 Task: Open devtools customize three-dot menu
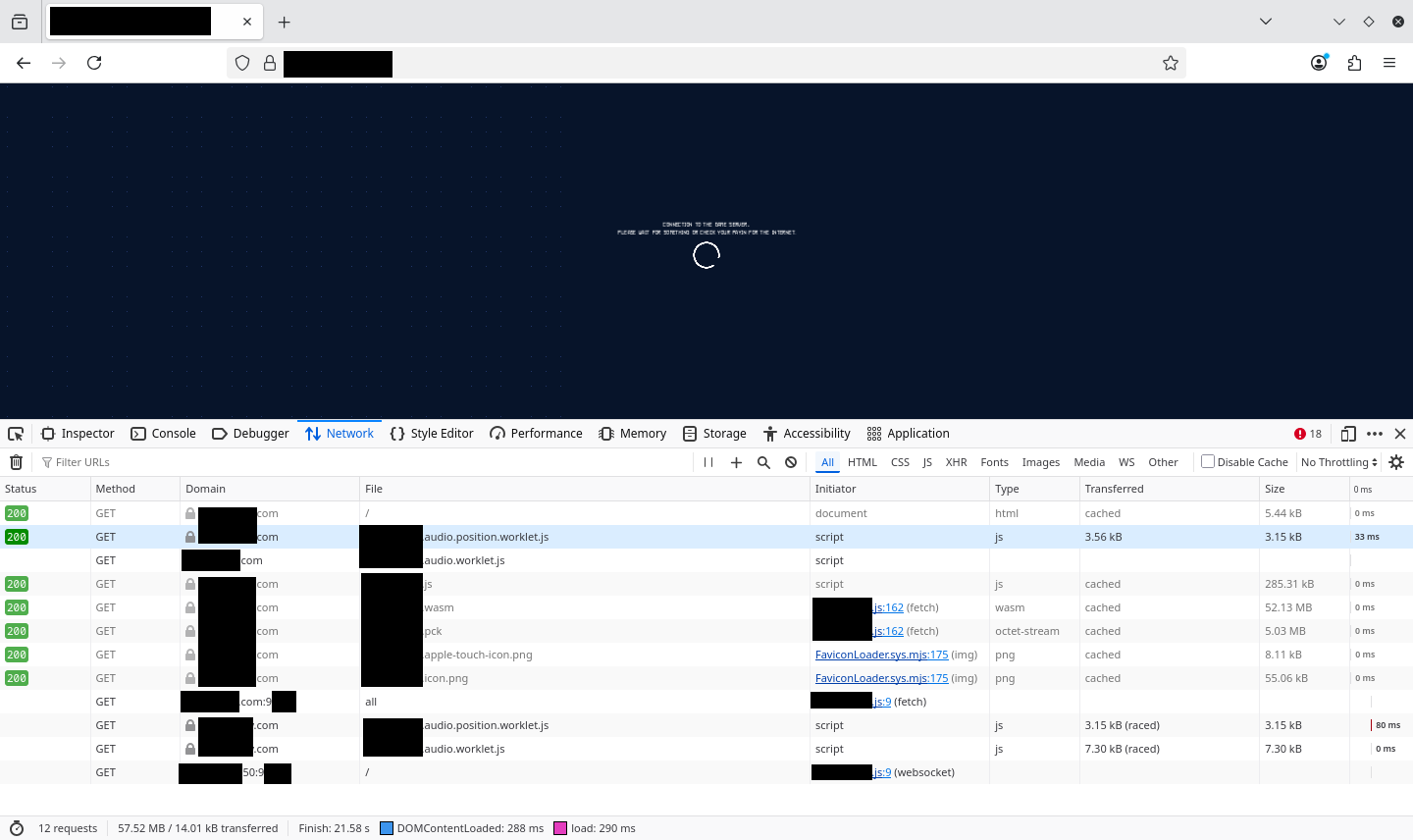tap(1375, 434)
